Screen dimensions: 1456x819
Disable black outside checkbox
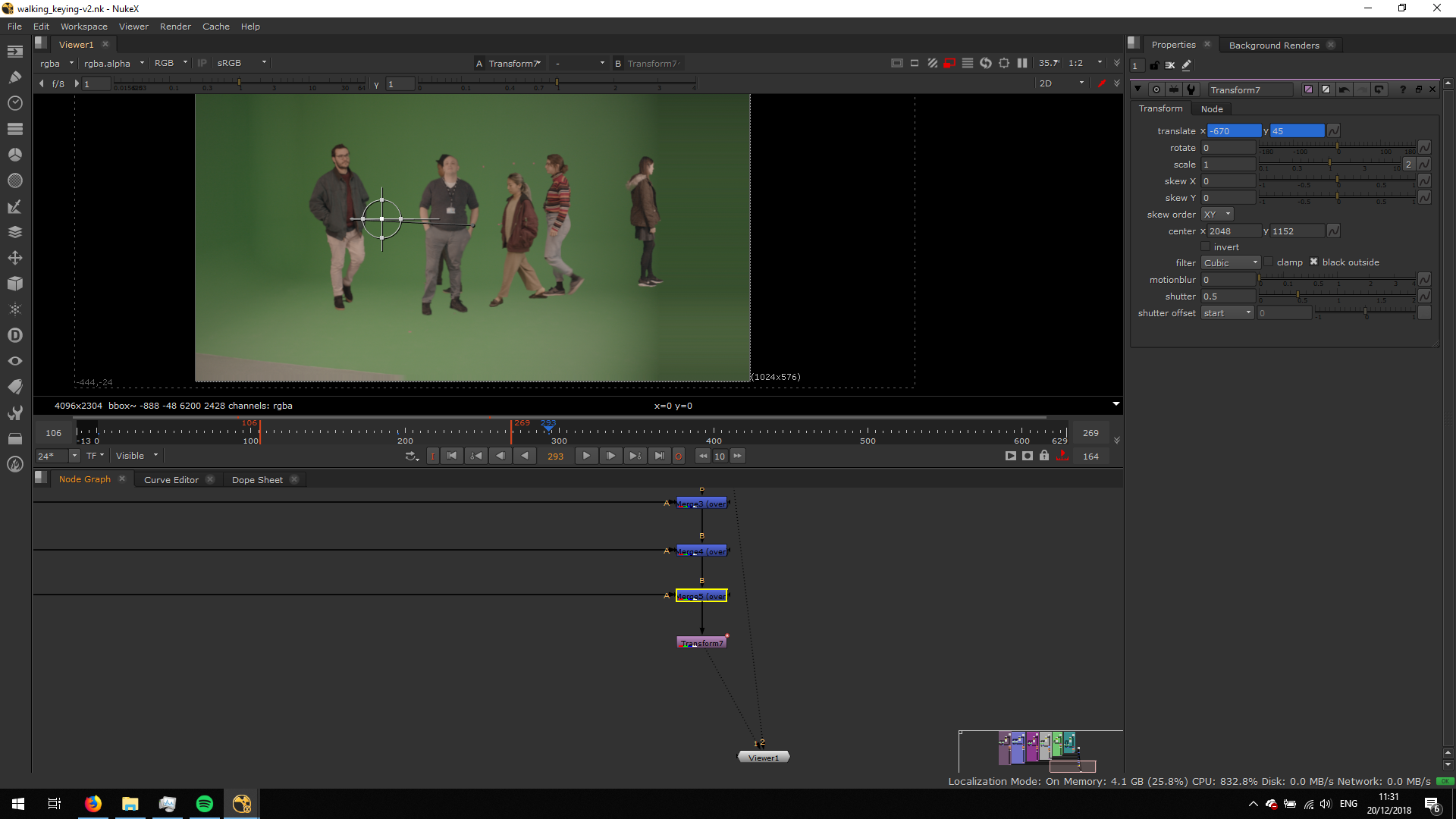pos(1314,262)
